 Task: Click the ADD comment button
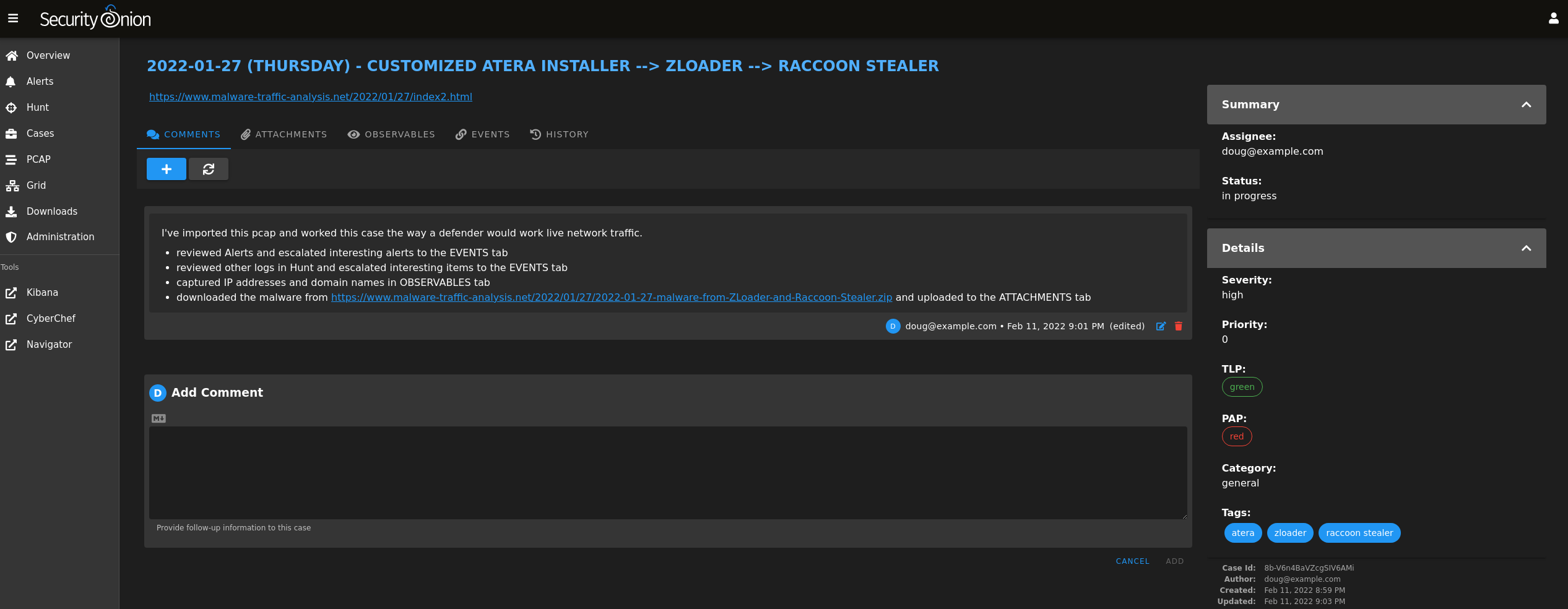pos(1174,561)
